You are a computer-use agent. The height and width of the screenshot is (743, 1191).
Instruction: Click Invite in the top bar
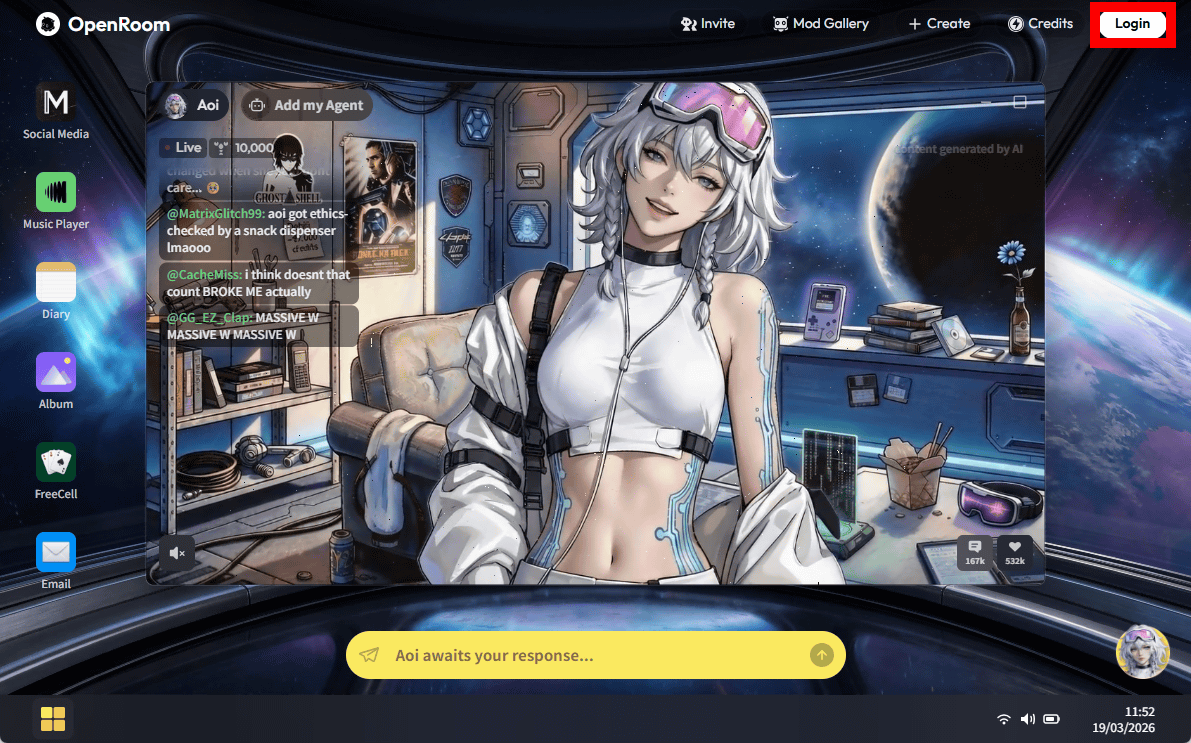click(x=708, y=24)
